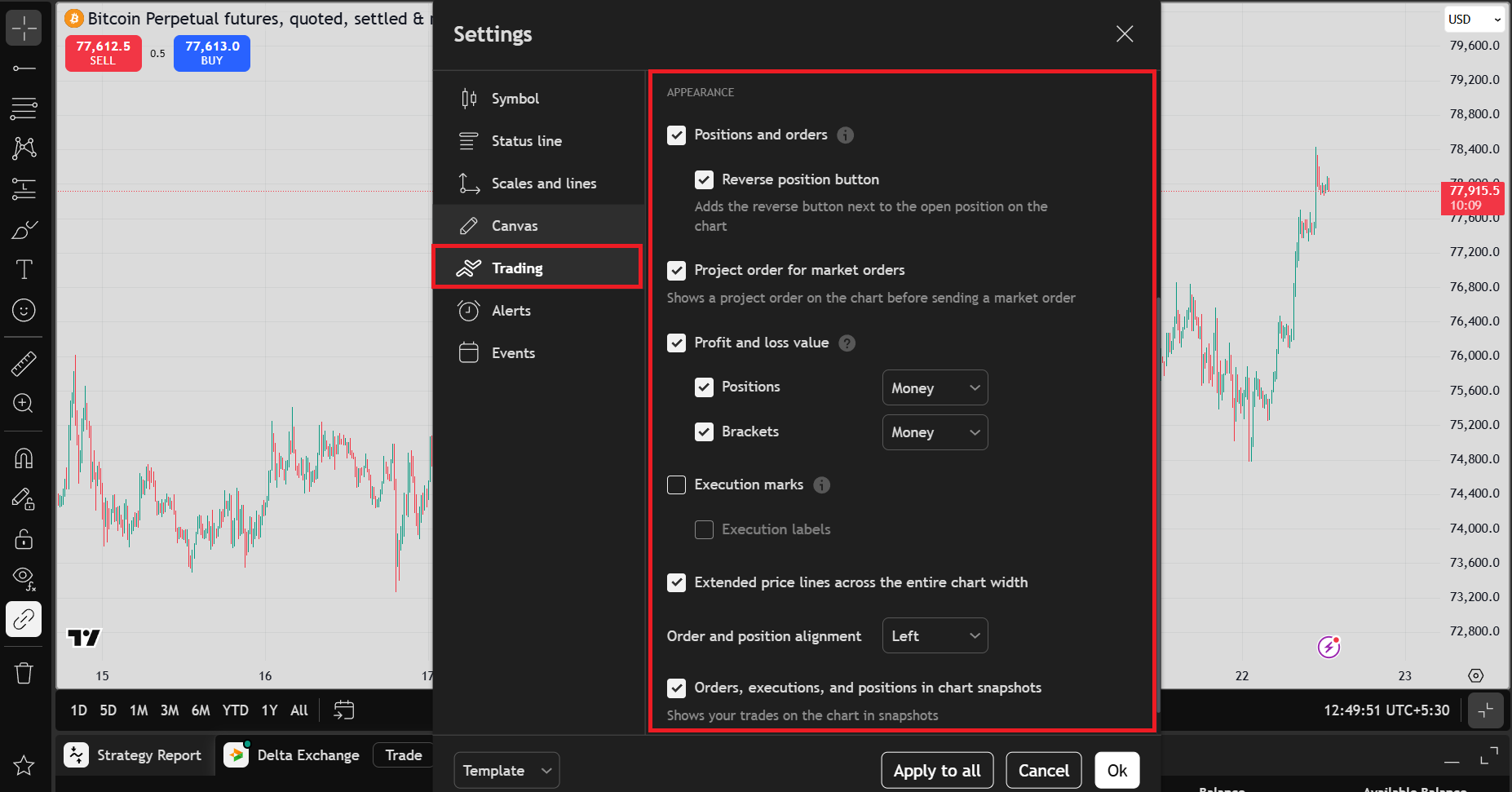Click the info icon beside Execution marks

point(822,485)
